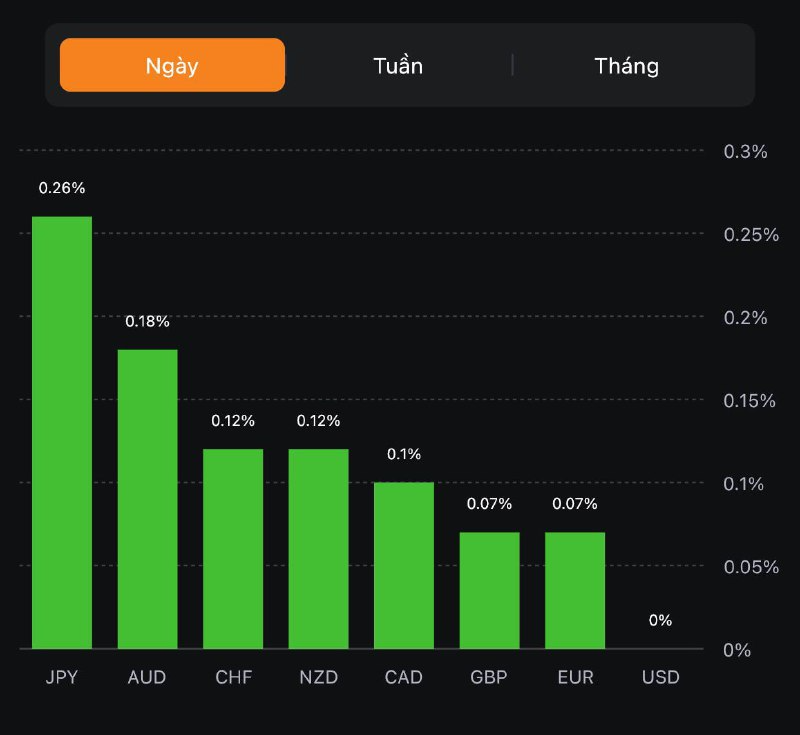Image resolution: width=800 pixels, height=735 pixels.
Task: Click the 0% value above USD
Action: 660,620
